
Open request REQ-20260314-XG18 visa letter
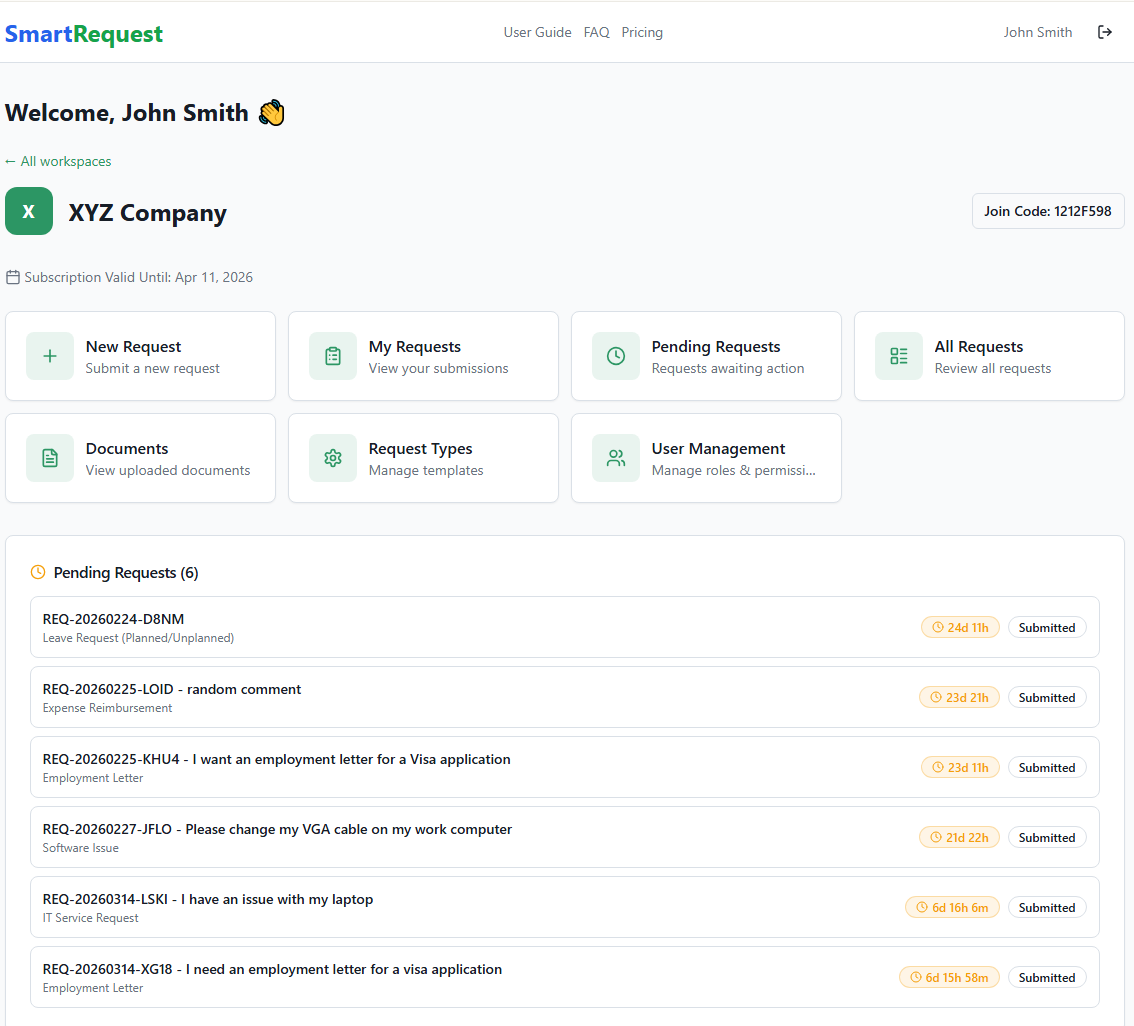click(564, 978)
